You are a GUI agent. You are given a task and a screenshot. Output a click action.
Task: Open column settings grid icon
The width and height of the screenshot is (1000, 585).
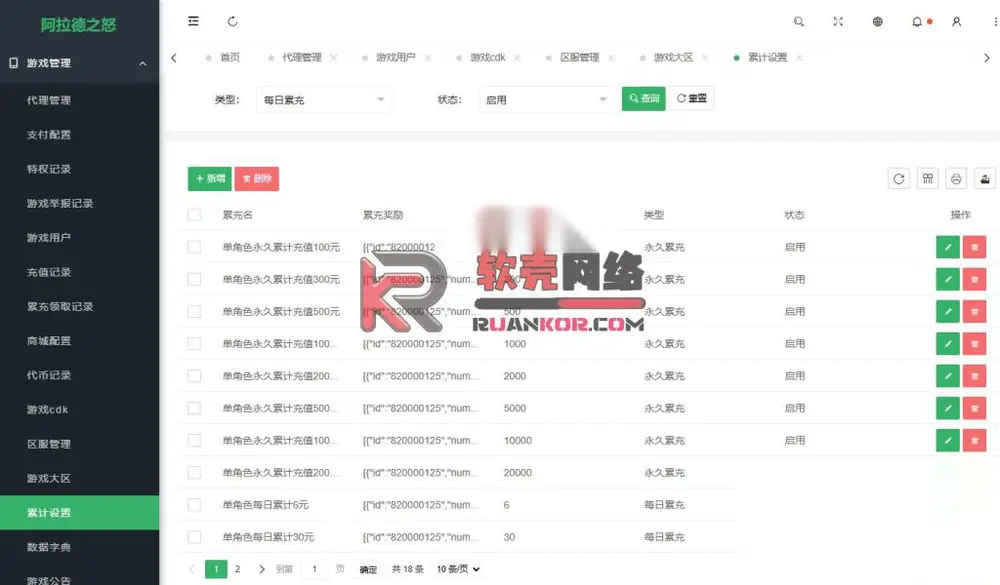[x=927, y=179]
